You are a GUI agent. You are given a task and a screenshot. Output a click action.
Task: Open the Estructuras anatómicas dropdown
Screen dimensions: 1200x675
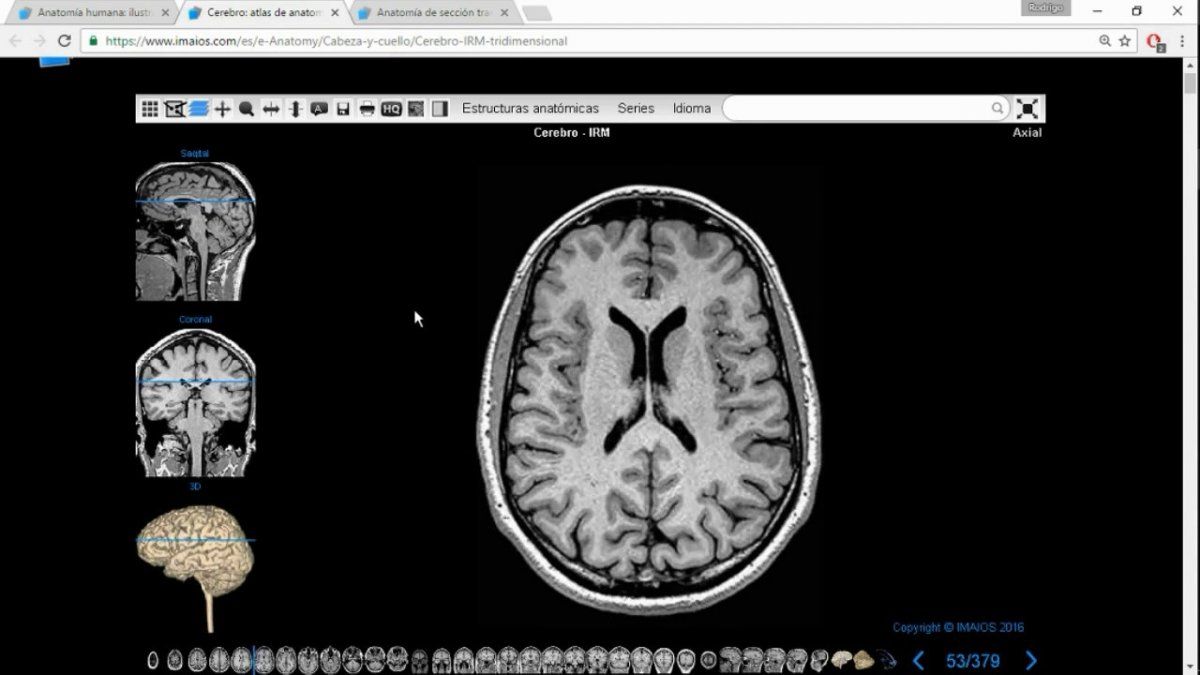pos(530,108)
